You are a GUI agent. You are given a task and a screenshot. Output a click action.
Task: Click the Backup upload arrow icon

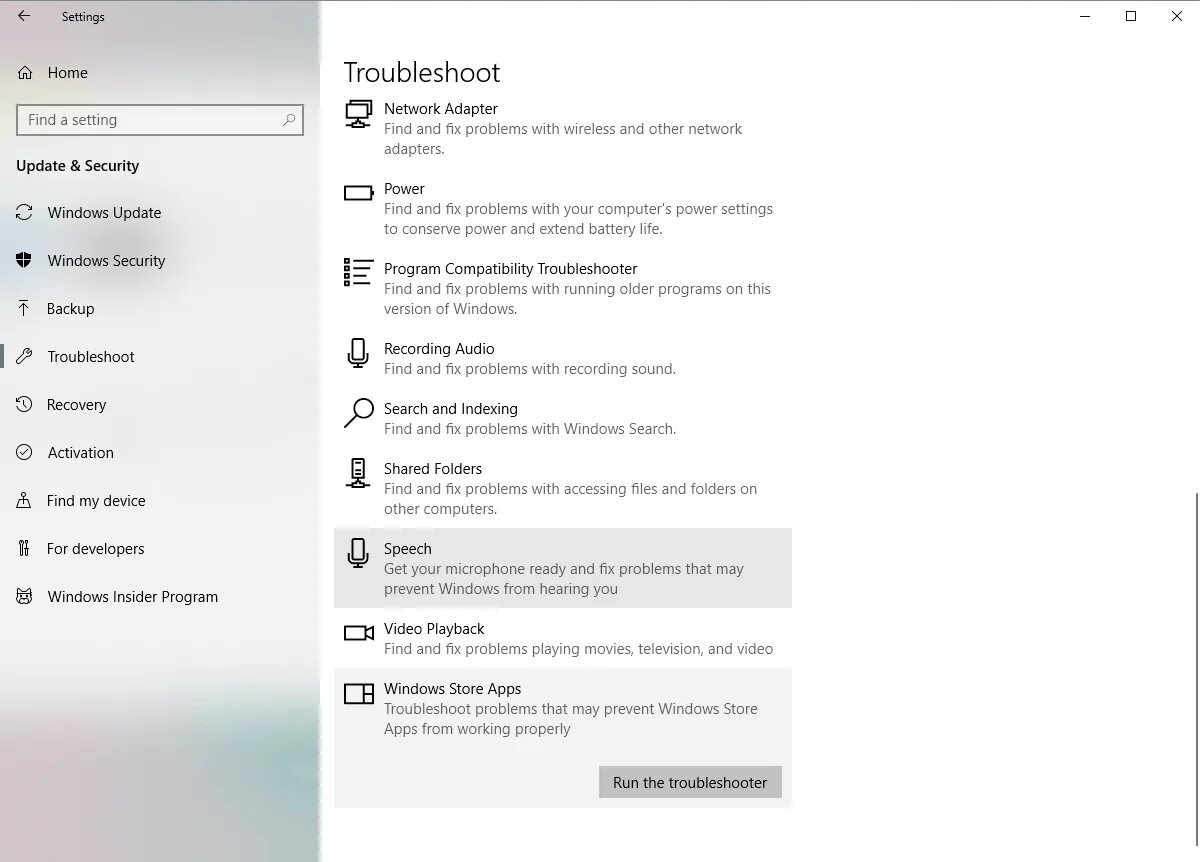(x=25, y=308)
